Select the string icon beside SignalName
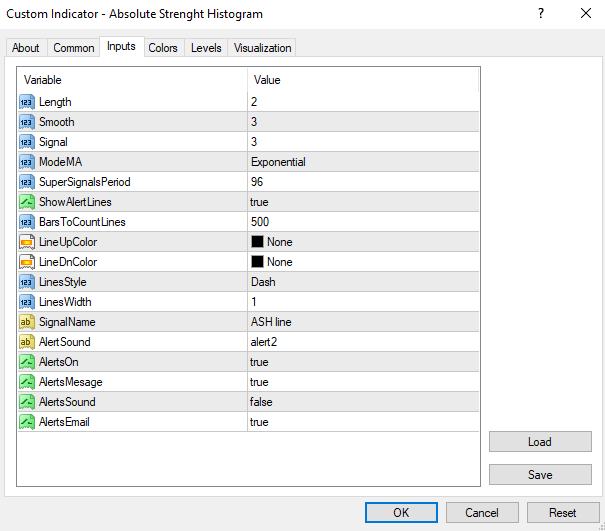 27,322
